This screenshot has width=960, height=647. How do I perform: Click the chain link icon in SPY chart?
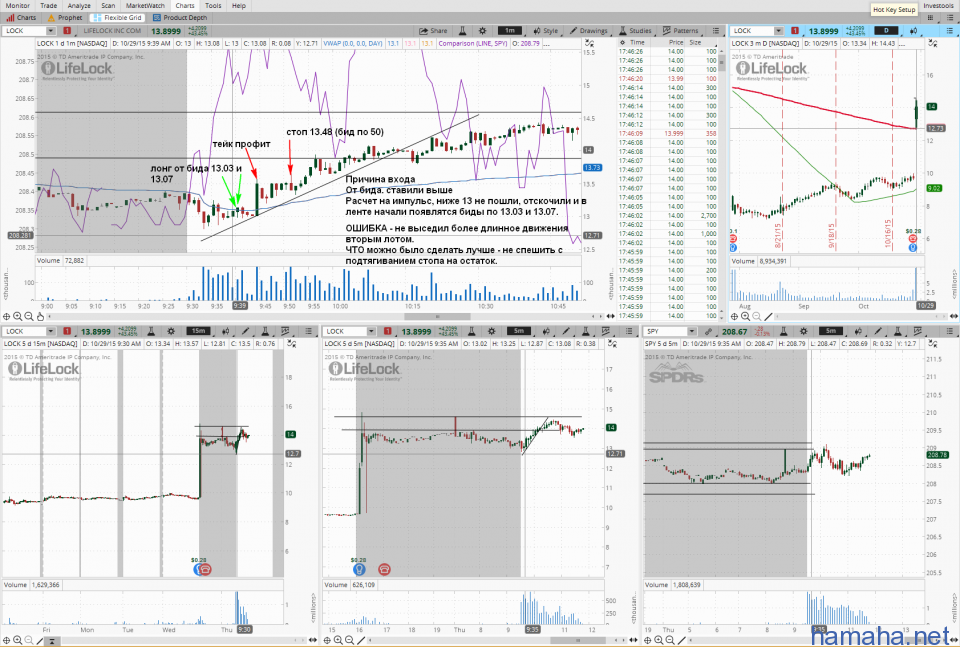[708, 331]
